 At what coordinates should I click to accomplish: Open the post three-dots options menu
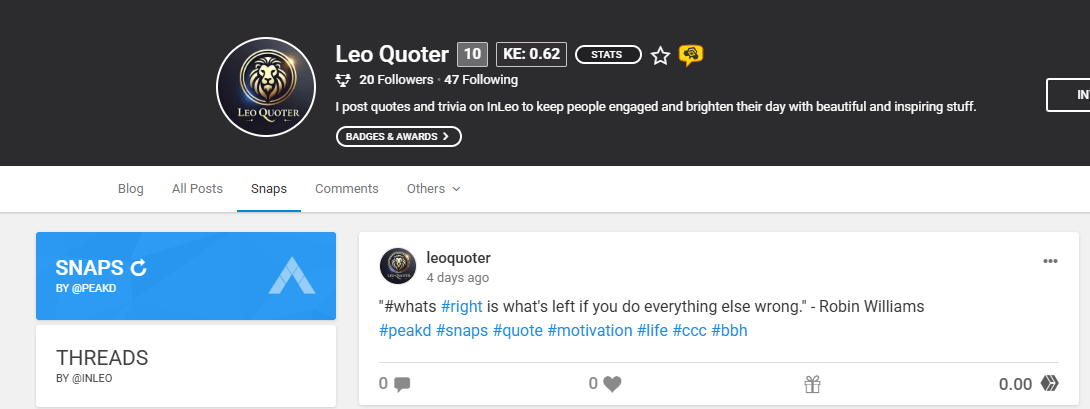1050,262
